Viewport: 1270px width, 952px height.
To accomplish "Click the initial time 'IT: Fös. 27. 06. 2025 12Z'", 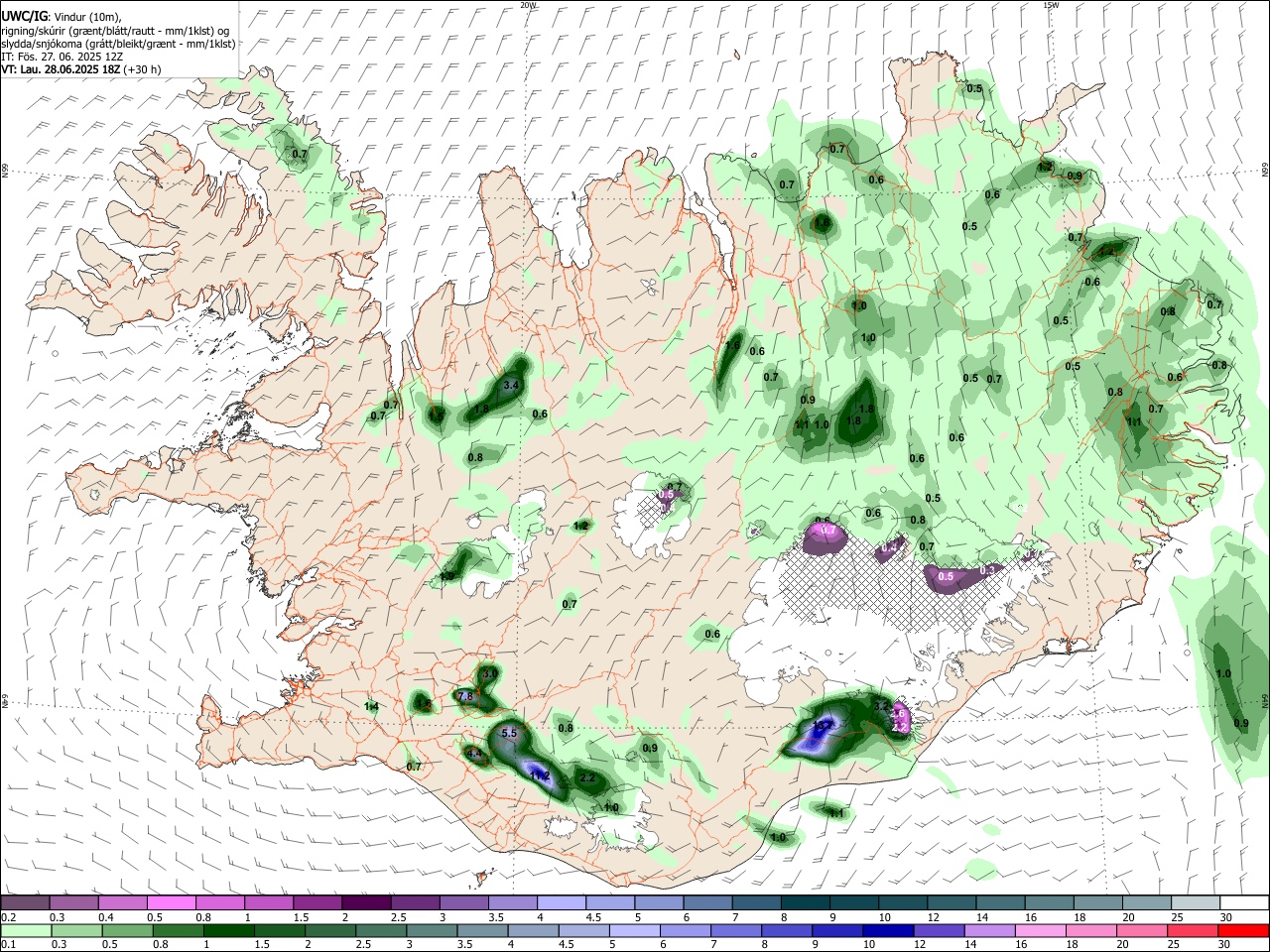I will [x=62, y=58].
